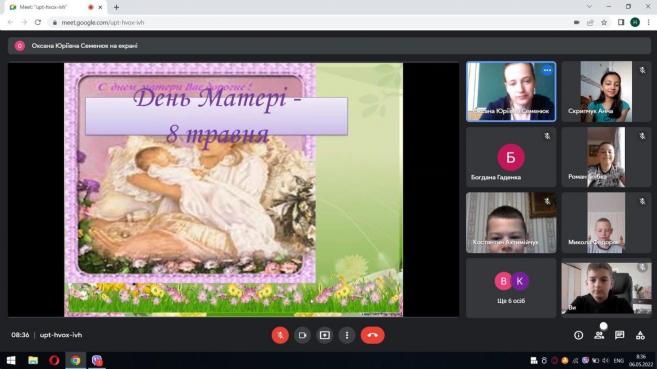
Task: Click the present screen button
Action: [x=325, y=335]
